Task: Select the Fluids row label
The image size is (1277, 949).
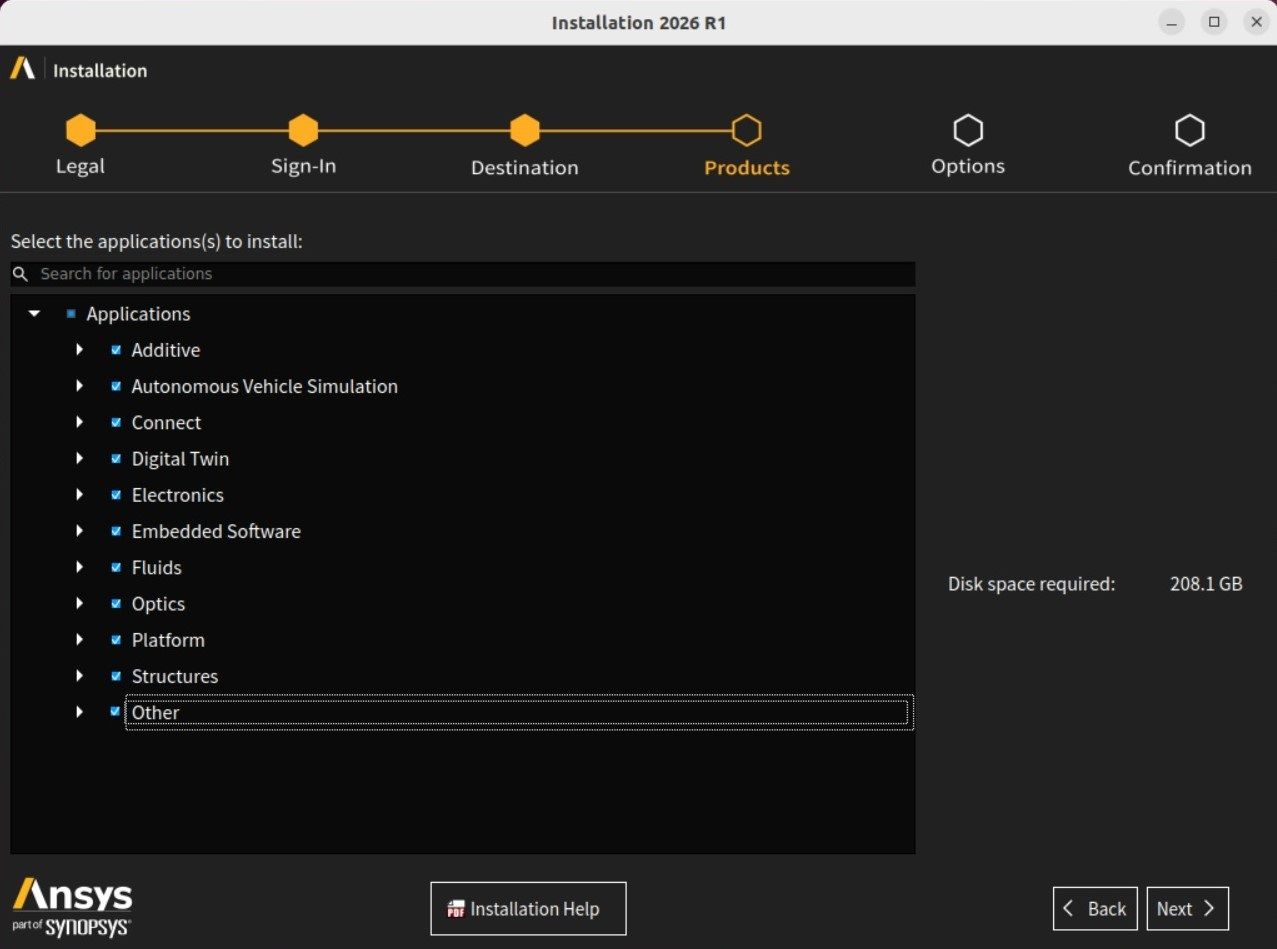Action: 157,567
